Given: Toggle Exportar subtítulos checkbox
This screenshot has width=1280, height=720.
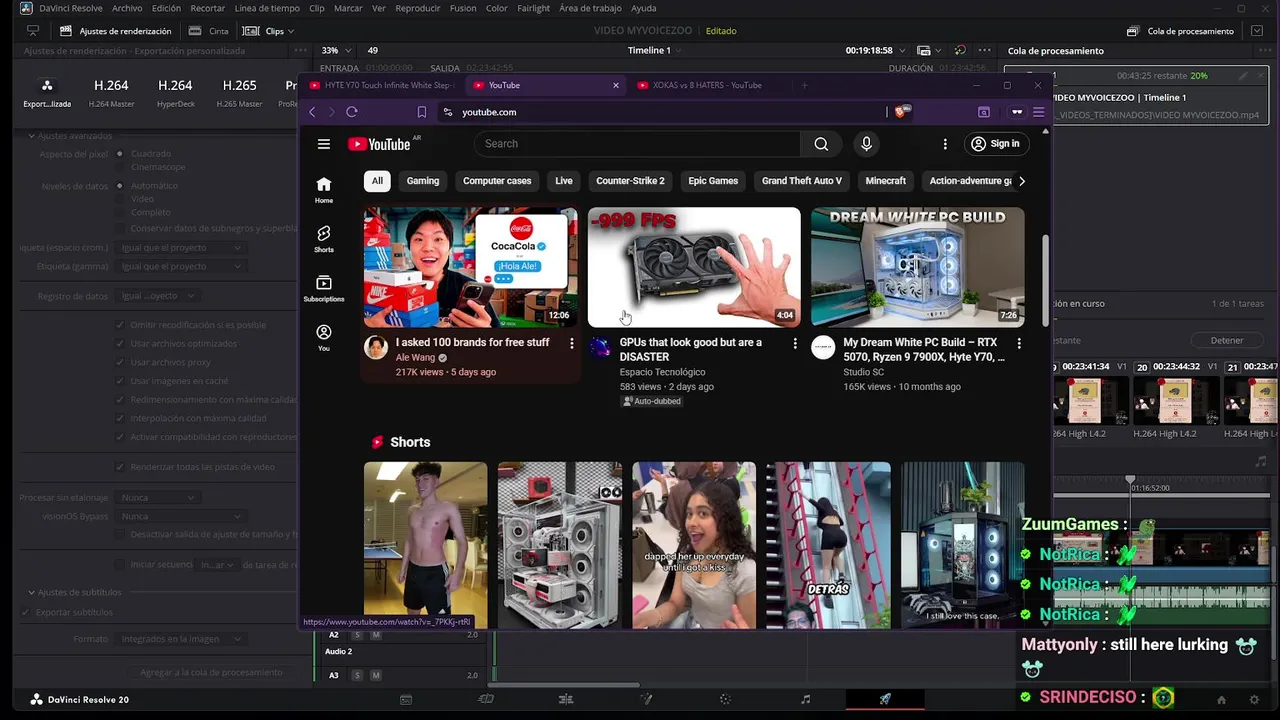Looking at the screenshot, I should click(x=25, y=612).
